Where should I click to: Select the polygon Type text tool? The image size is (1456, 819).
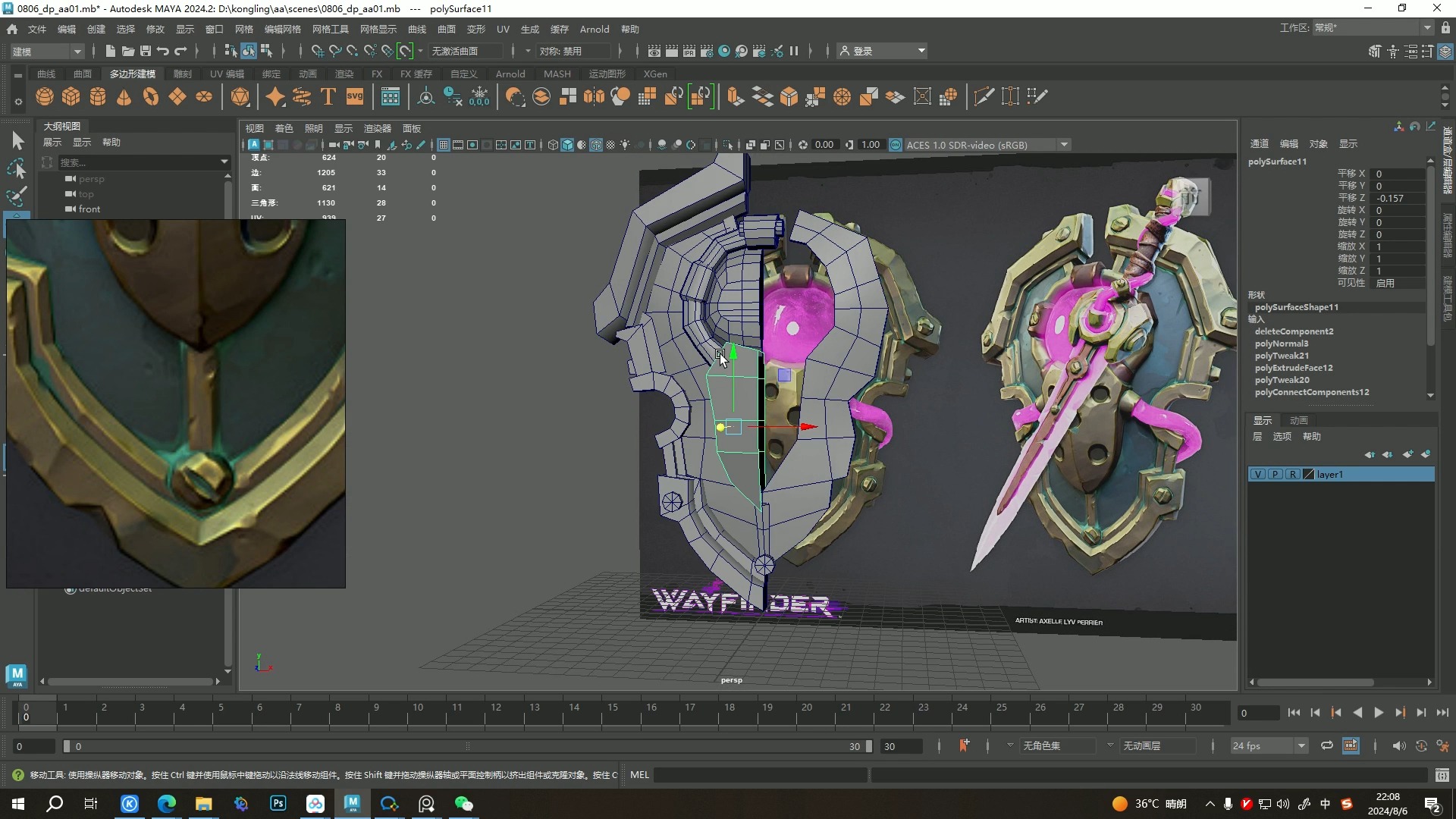[328, 96]
